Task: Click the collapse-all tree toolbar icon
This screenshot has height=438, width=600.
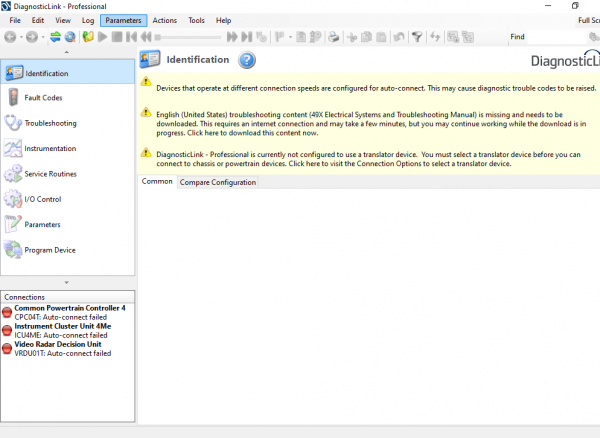Action: 468,37
